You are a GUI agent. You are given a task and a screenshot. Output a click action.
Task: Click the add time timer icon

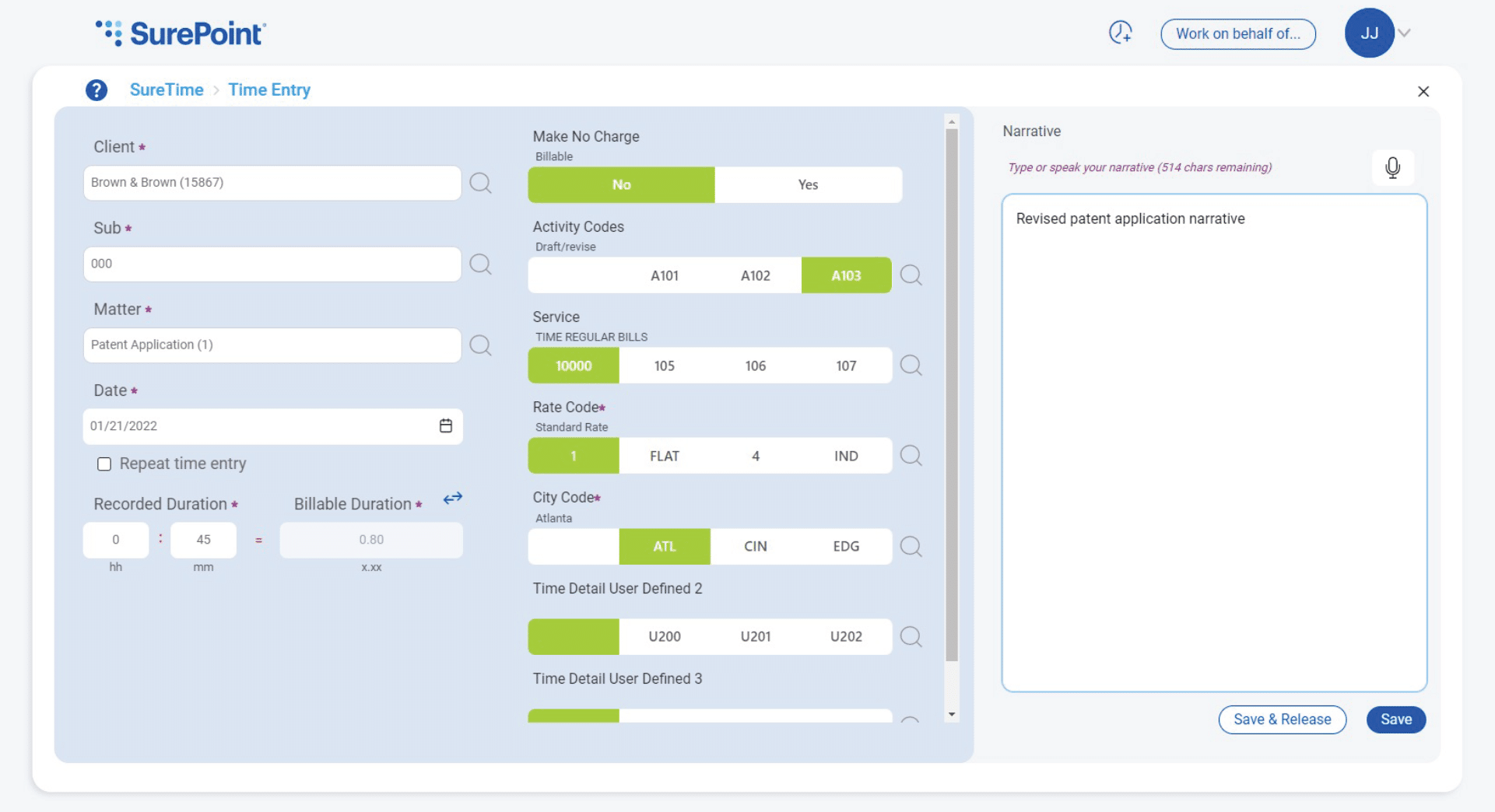[1120, 33]
